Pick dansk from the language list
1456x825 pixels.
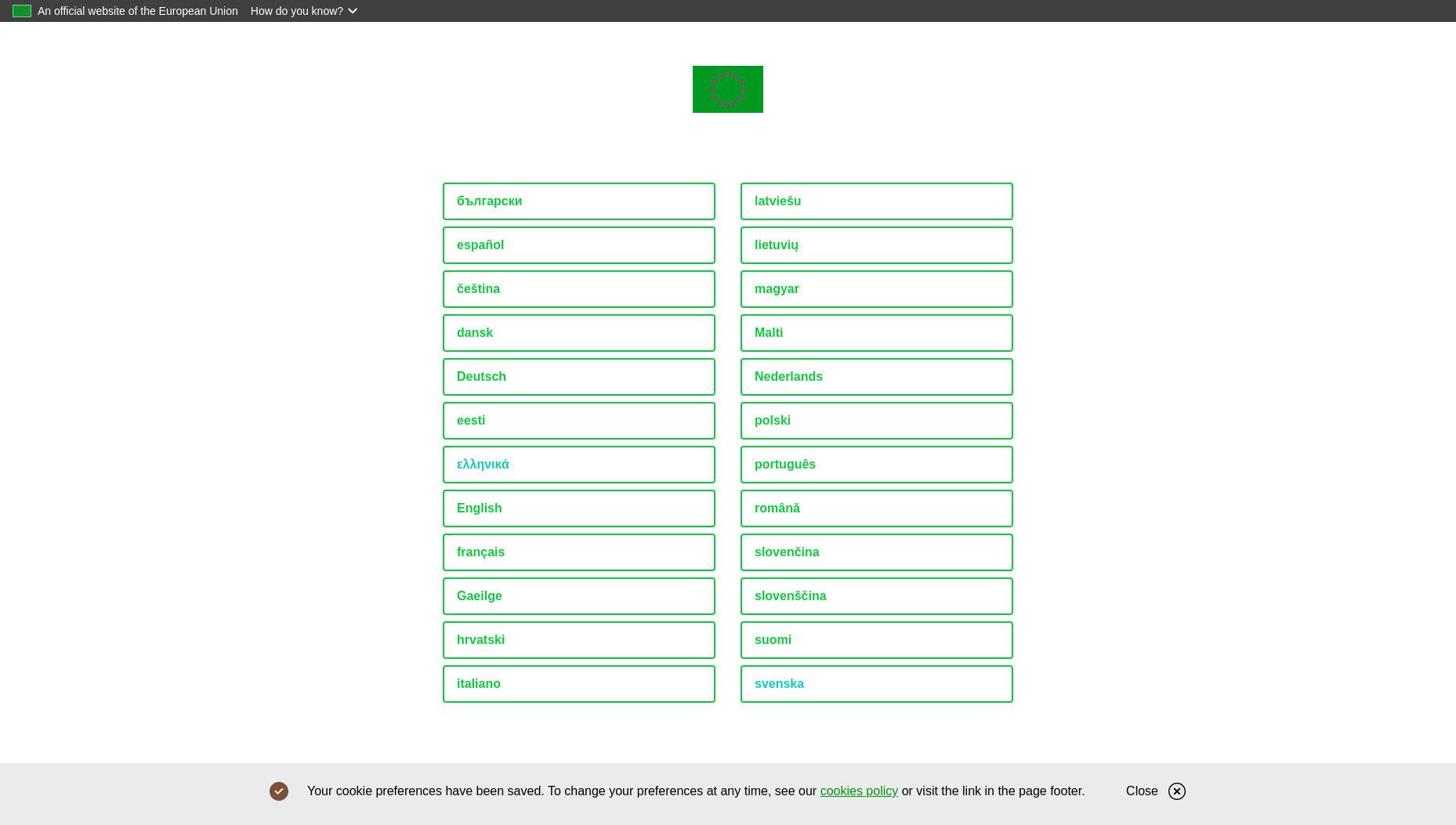[579, 333]
